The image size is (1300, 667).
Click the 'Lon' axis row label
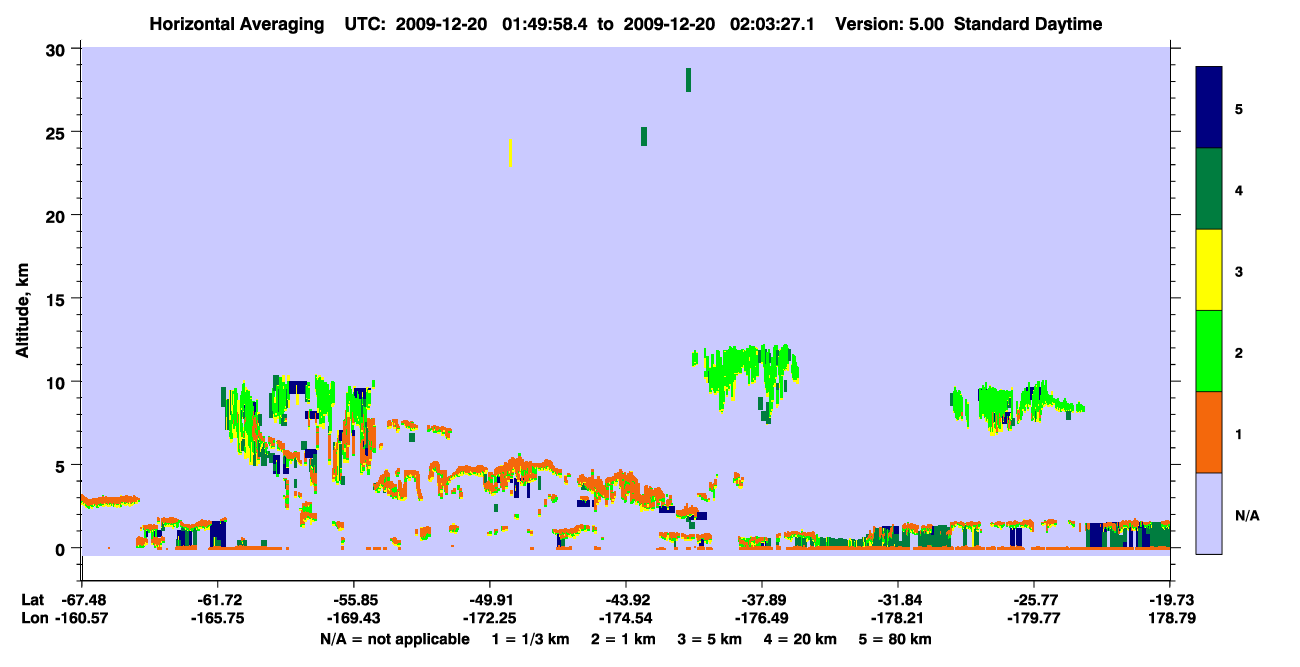(33, 618)
